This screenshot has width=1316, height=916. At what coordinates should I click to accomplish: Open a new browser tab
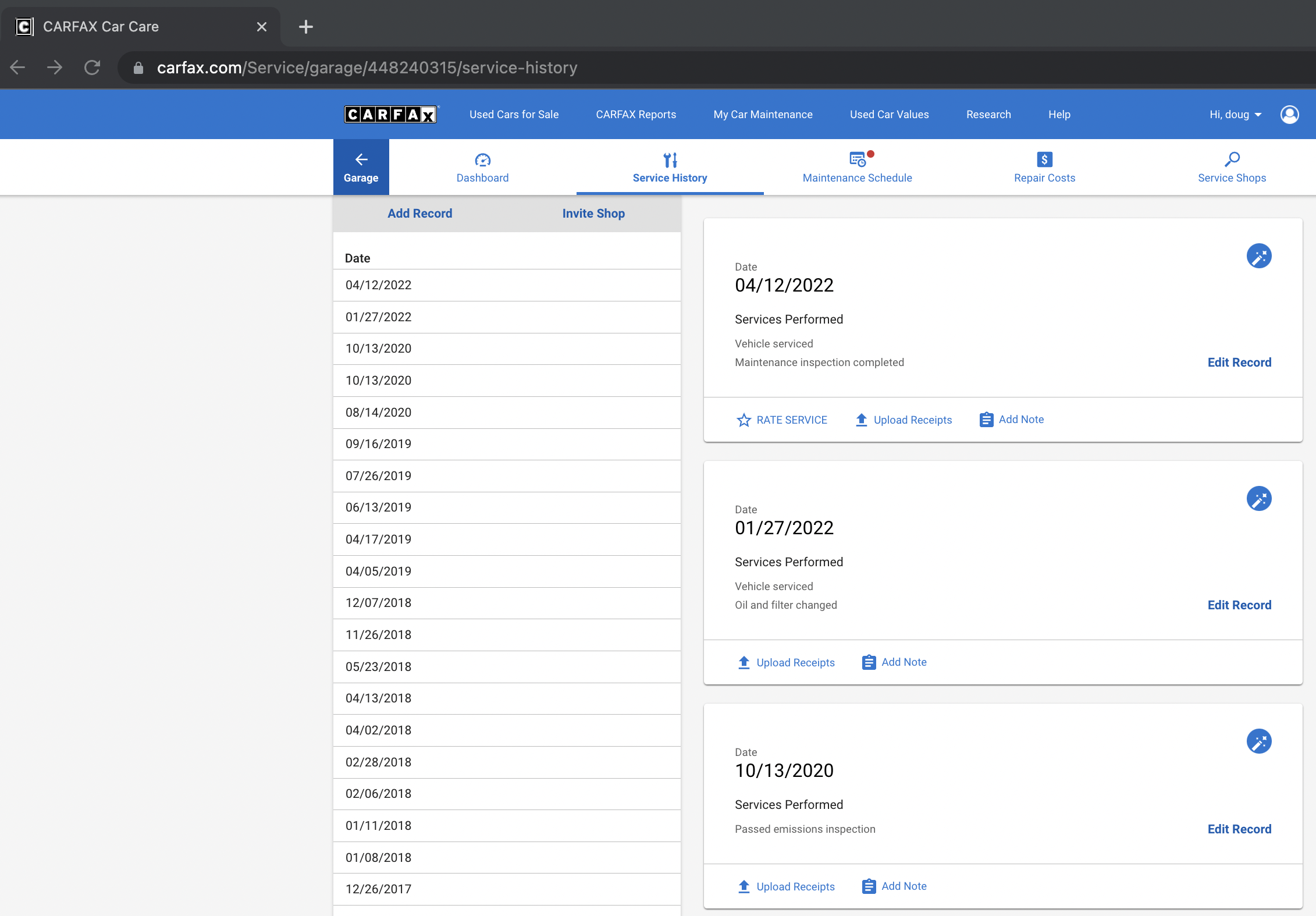pos(305,27)
